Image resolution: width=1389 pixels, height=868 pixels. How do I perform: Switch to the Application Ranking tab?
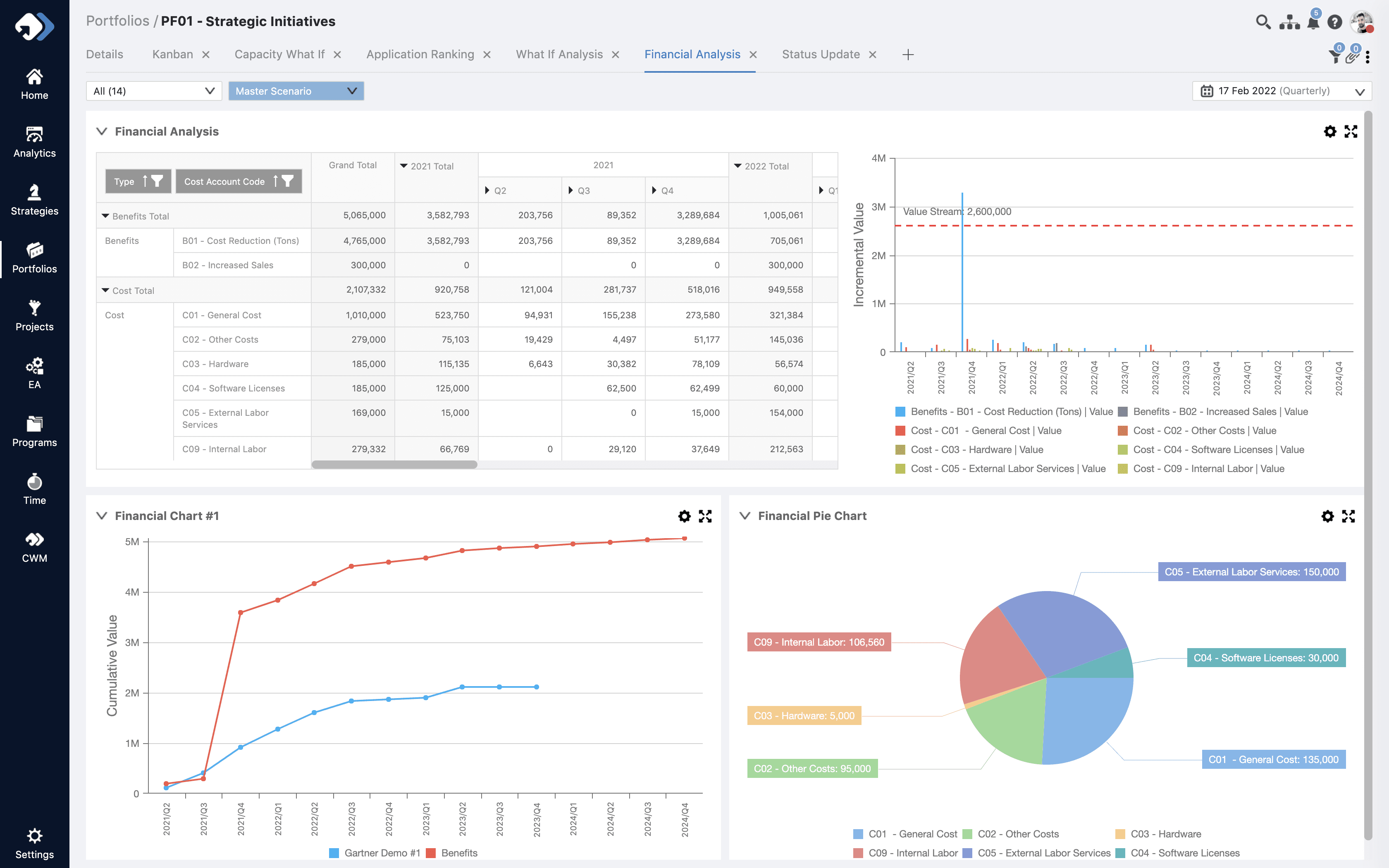click(420, 55)
